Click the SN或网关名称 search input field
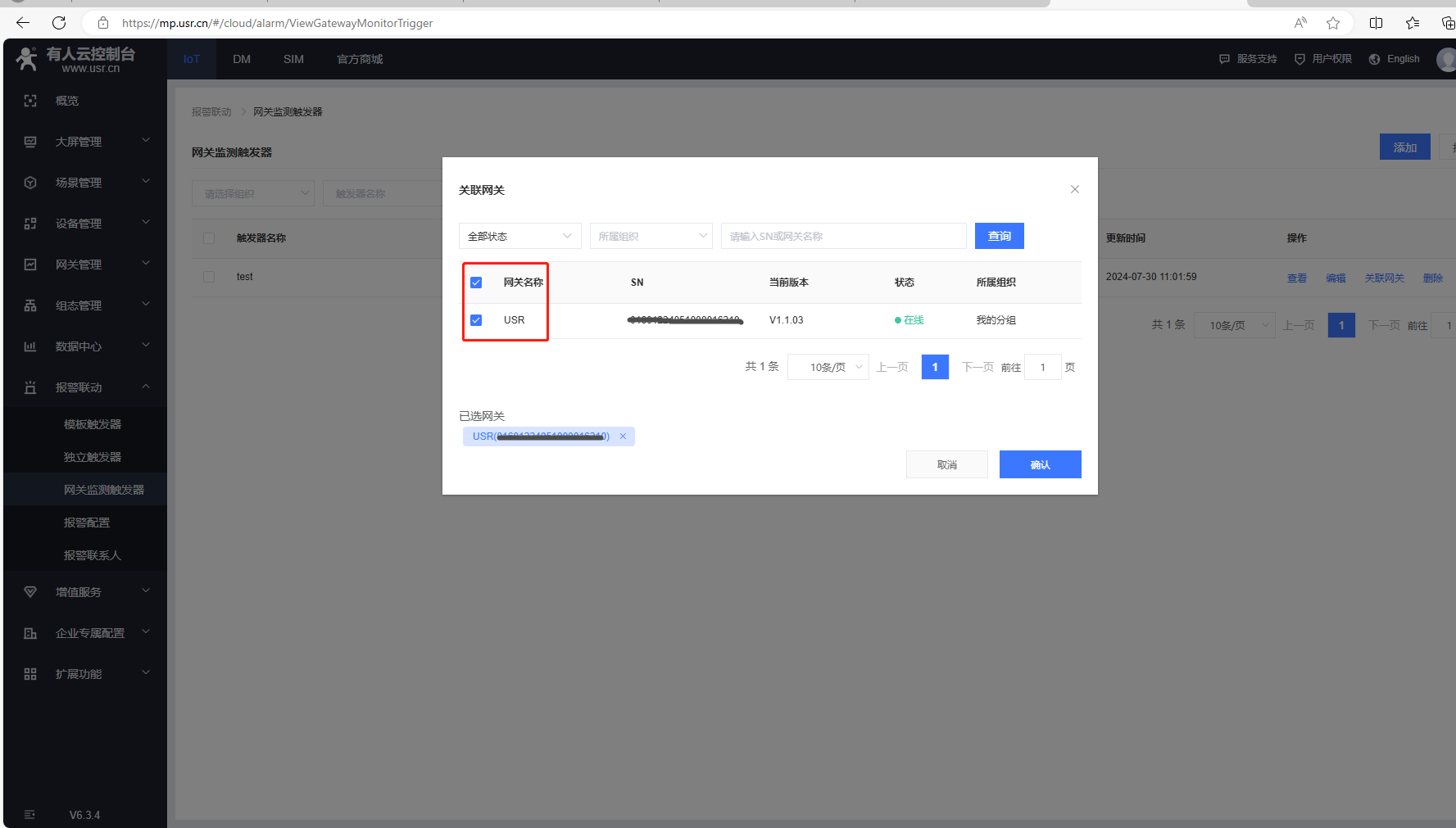 (x=843, y=236)
